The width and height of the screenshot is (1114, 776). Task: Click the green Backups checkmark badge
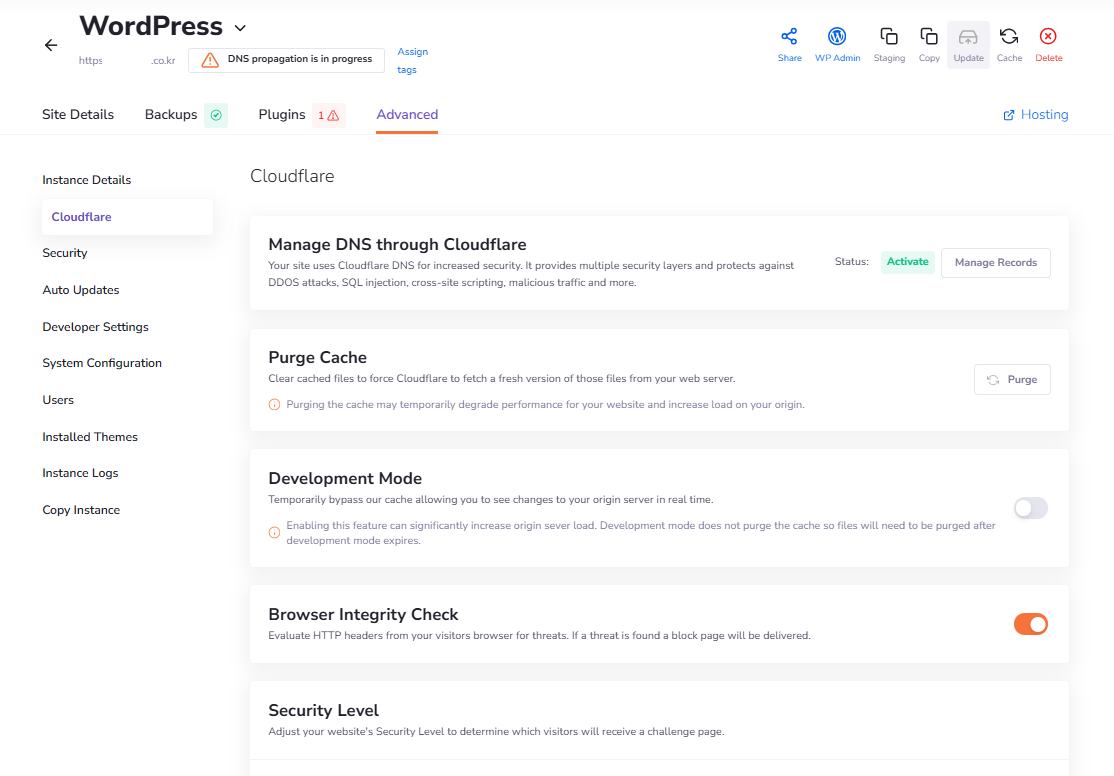click(x=216, y=115)
